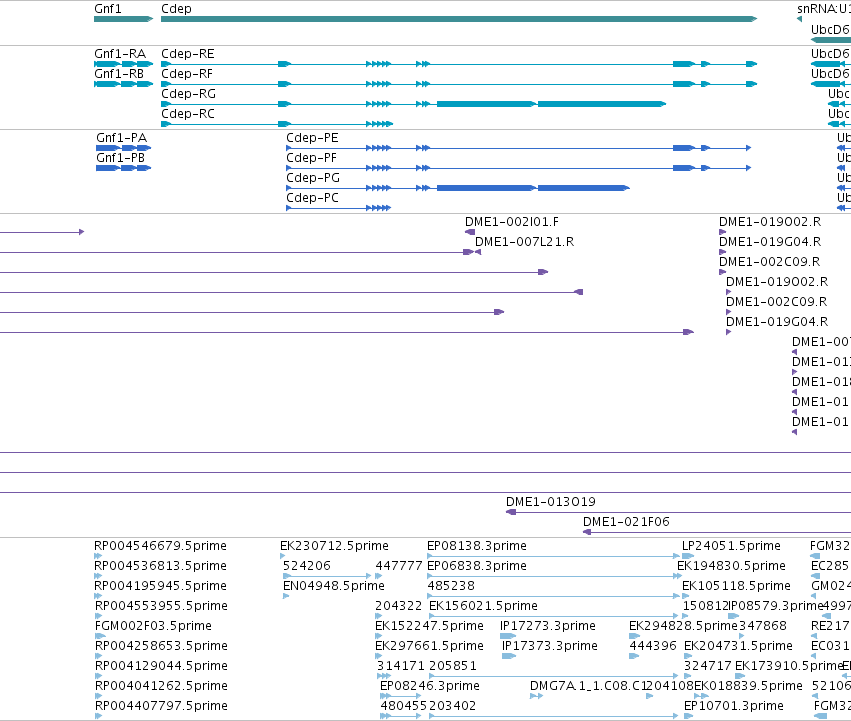The width and height of the screenshot is (851, 721).
Task: Click the Cdep gene span bar
Action: (459, 19)
